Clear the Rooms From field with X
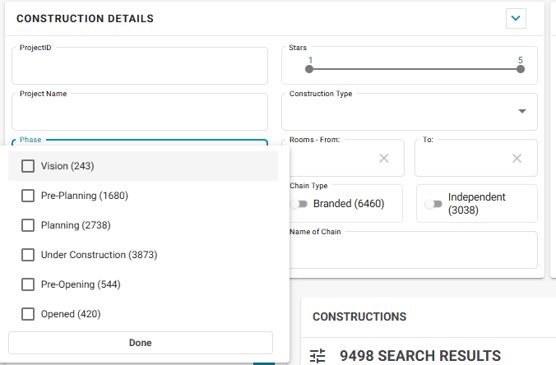Image resolution: width=556 pixels, height=365 pixels. (384, 158)
